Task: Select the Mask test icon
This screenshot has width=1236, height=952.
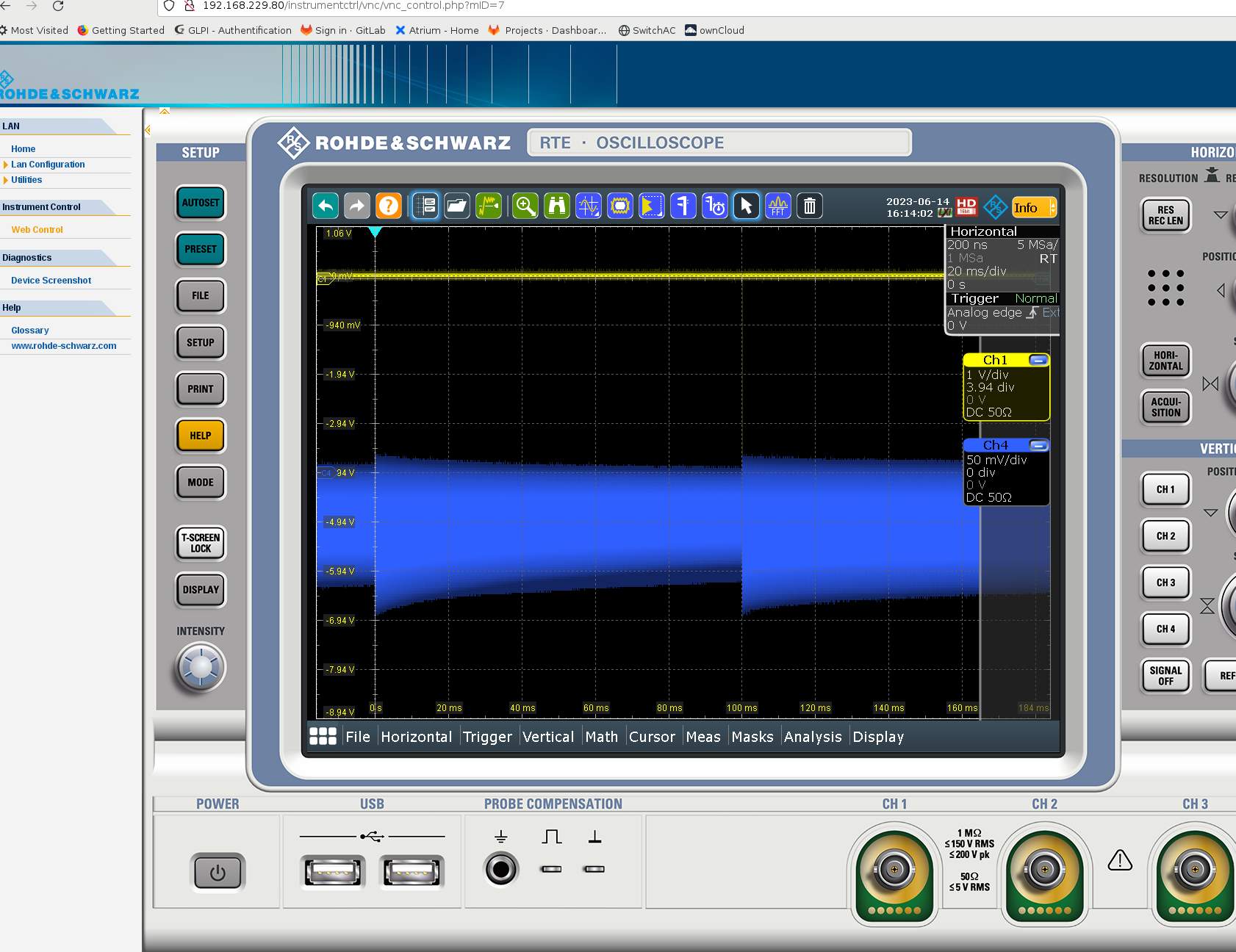Action: click(620, 206)
